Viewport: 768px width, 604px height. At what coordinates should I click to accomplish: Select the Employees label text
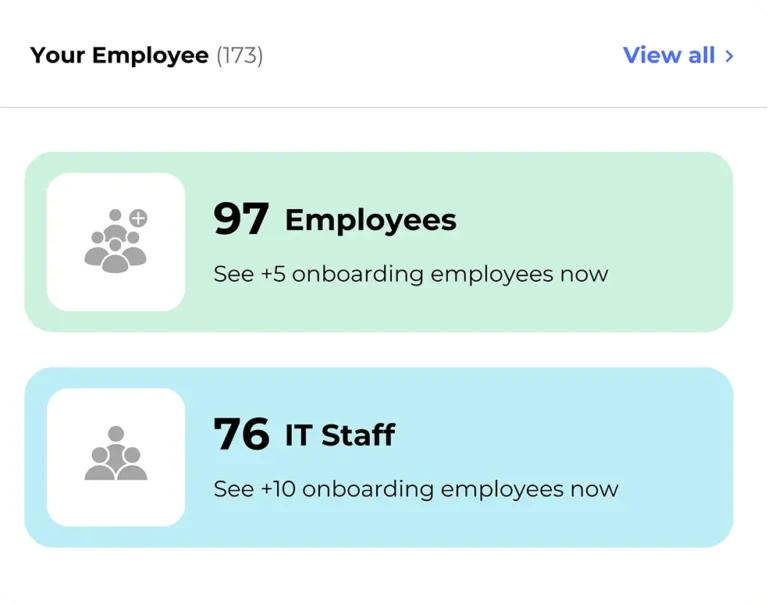[371, 220]
